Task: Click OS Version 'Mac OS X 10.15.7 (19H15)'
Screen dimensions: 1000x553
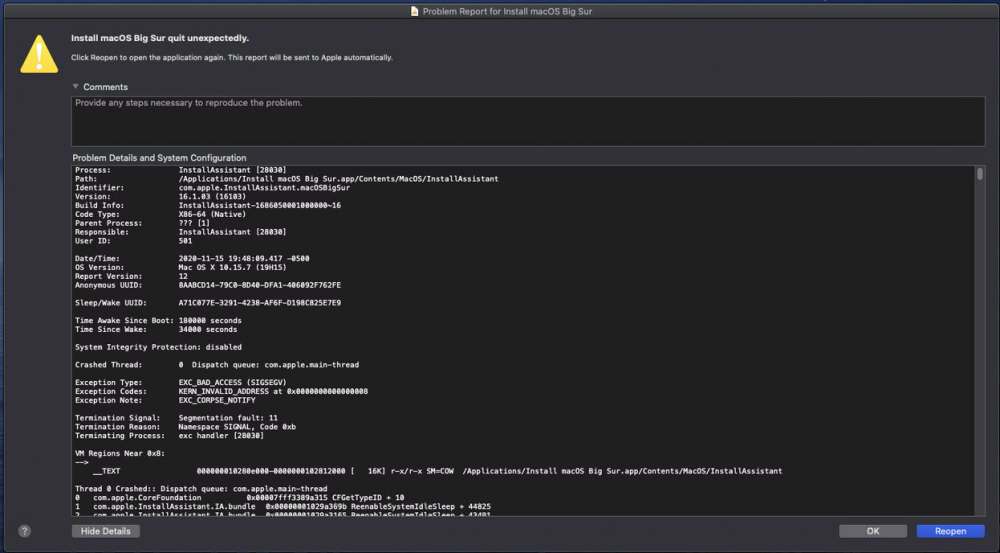Action: (232, 268)
